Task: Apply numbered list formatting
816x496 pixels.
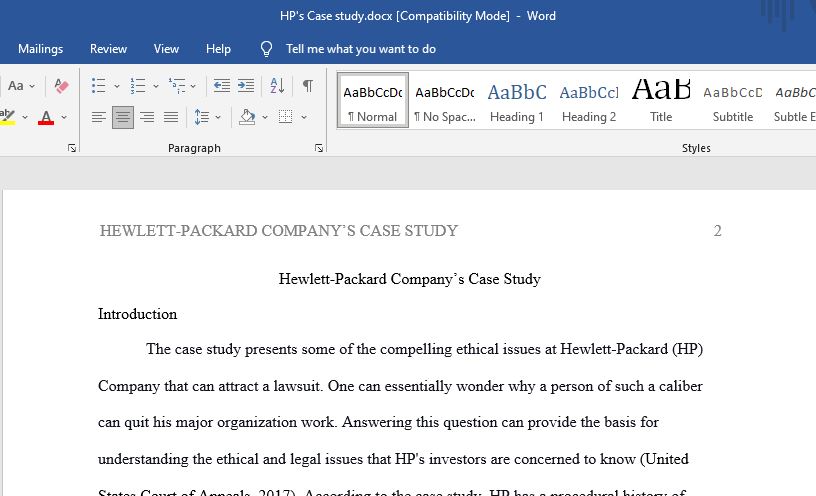Action: tap(138, 85)
